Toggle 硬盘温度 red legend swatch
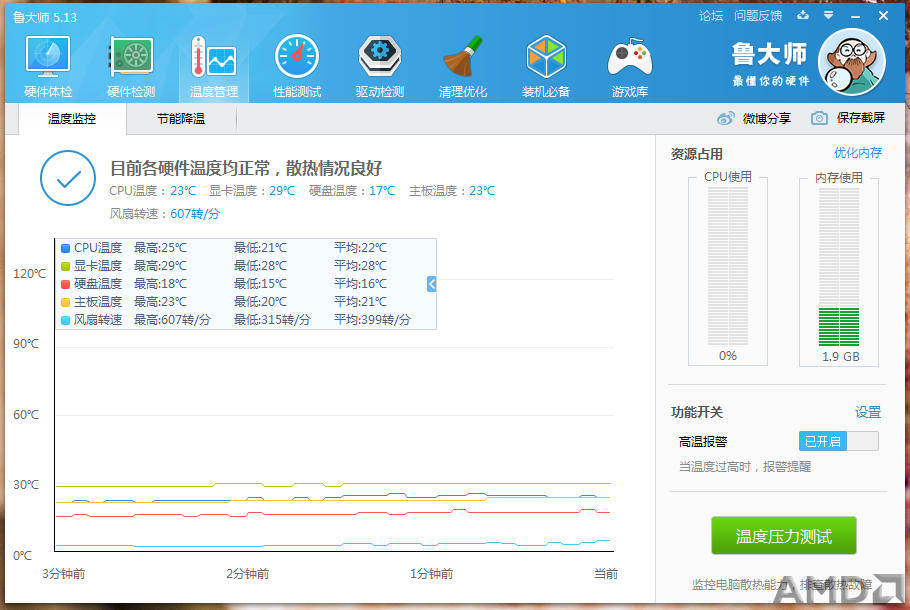 [66, 284]
